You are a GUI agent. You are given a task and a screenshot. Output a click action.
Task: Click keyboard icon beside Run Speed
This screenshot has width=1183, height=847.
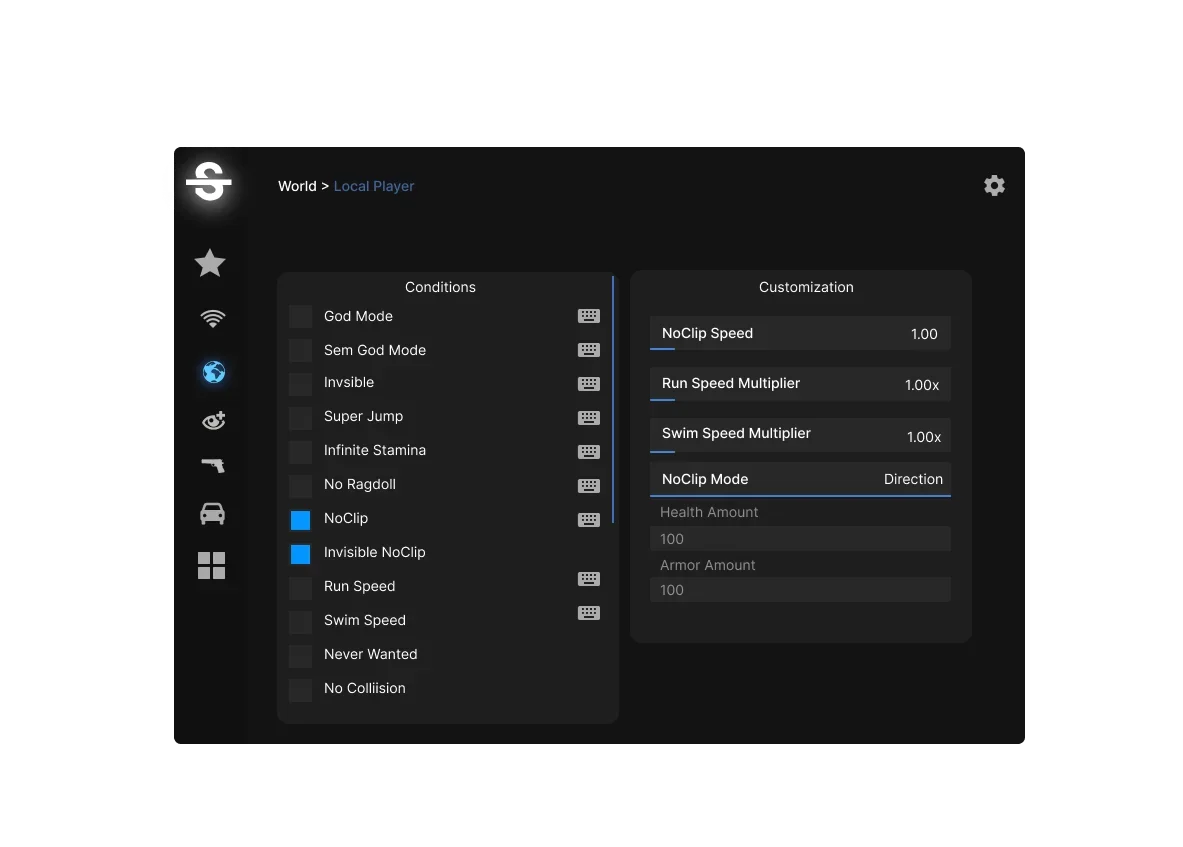pyautogui.click(x=588, y=578)
